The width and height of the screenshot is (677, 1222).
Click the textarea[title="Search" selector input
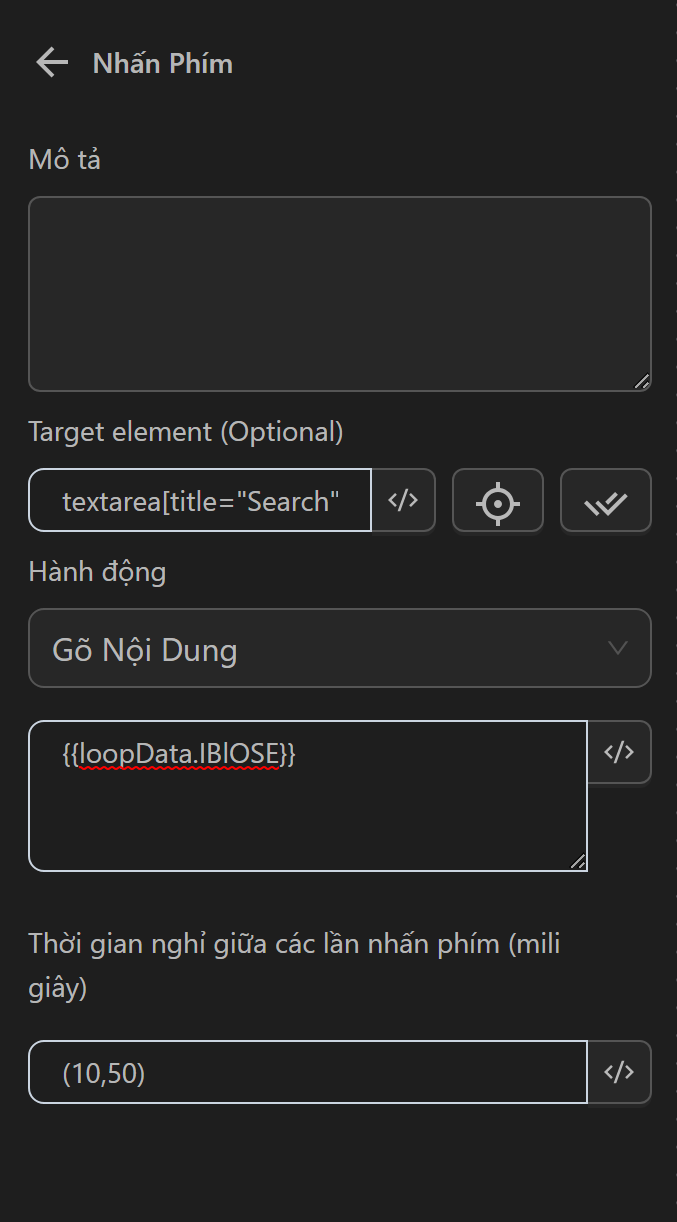coord(201,501)
